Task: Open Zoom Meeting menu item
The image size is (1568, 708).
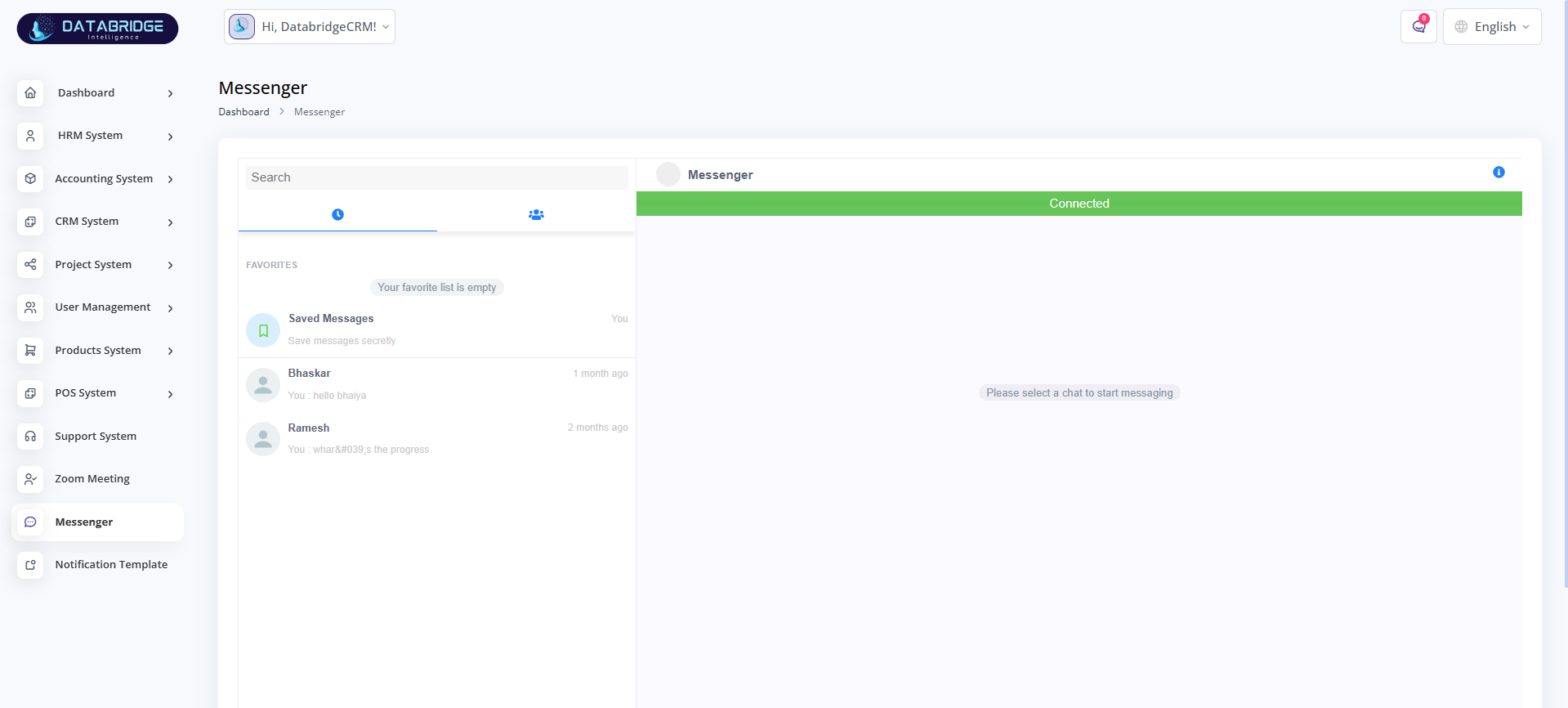Action: [92, 479]
